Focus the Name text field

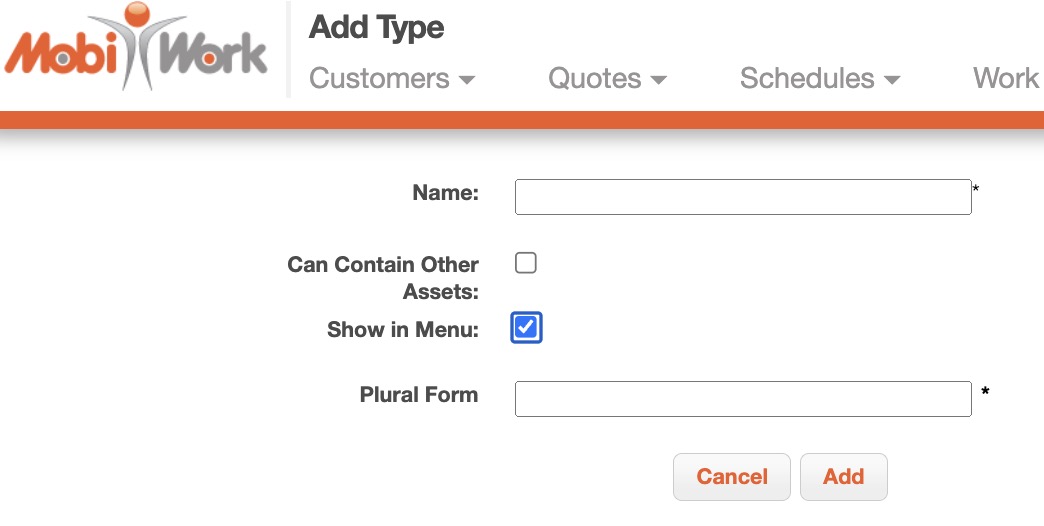pos(742,197)
